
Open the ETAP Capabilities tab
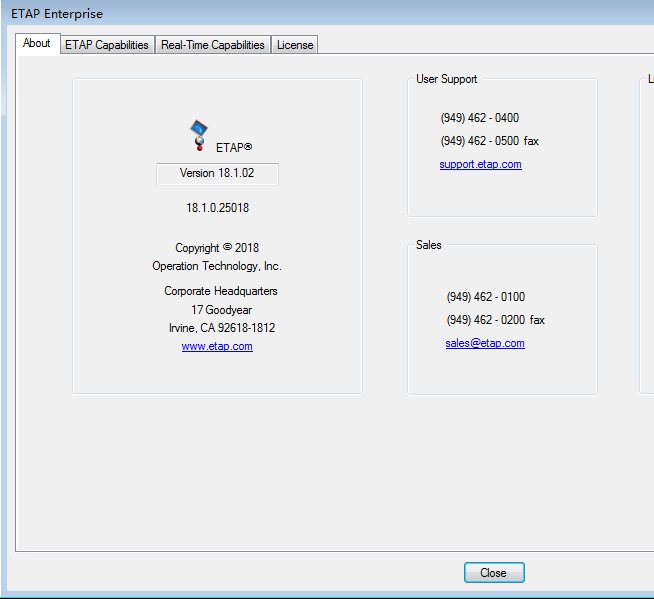click(x=107, y=45)
